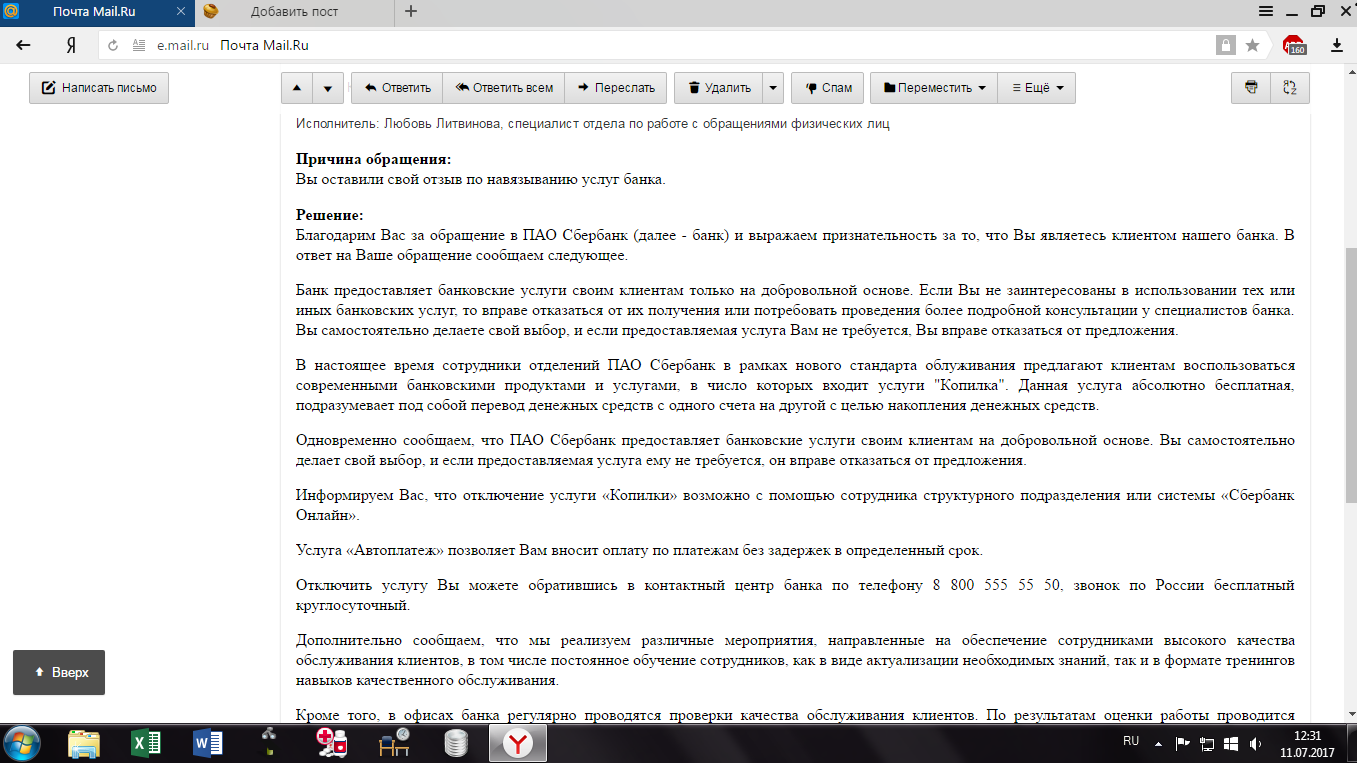The image size is (1357, 769).
Task: Open Word from the taskbar
Action: pyautogui.click(x=209, y=744)
